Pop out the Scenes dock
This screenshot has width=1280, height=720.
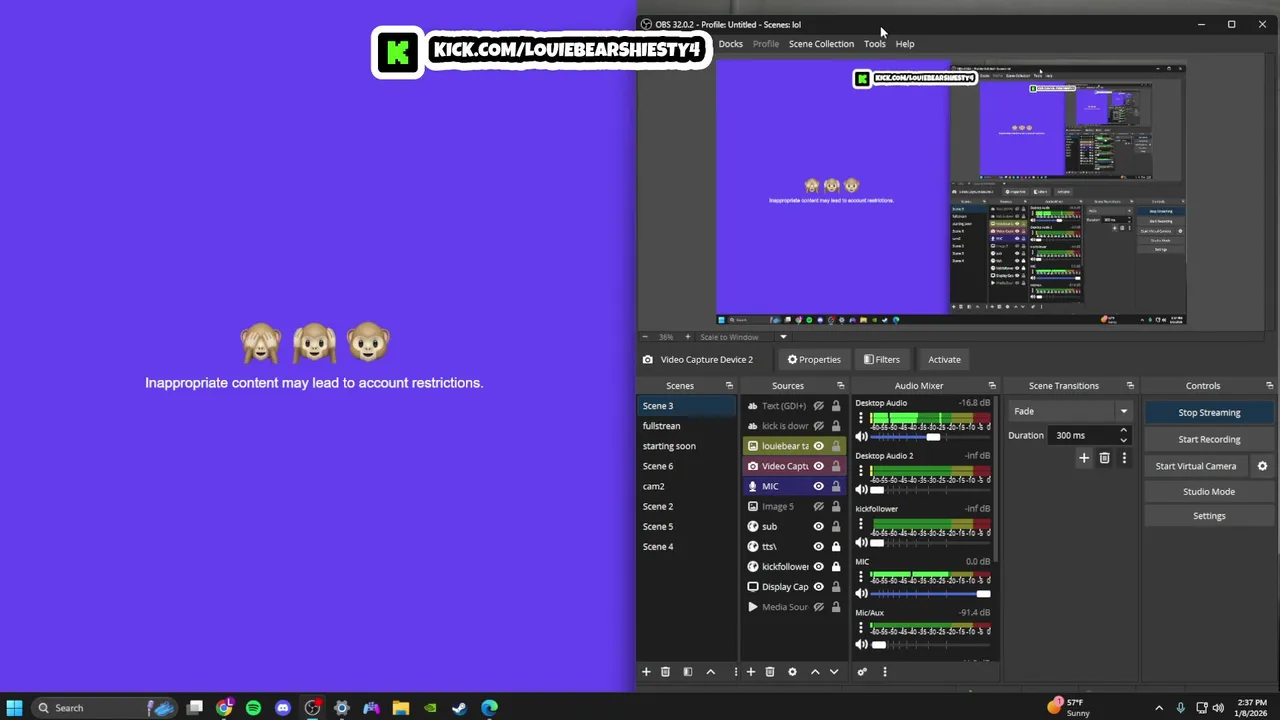(x=729, y=386)
